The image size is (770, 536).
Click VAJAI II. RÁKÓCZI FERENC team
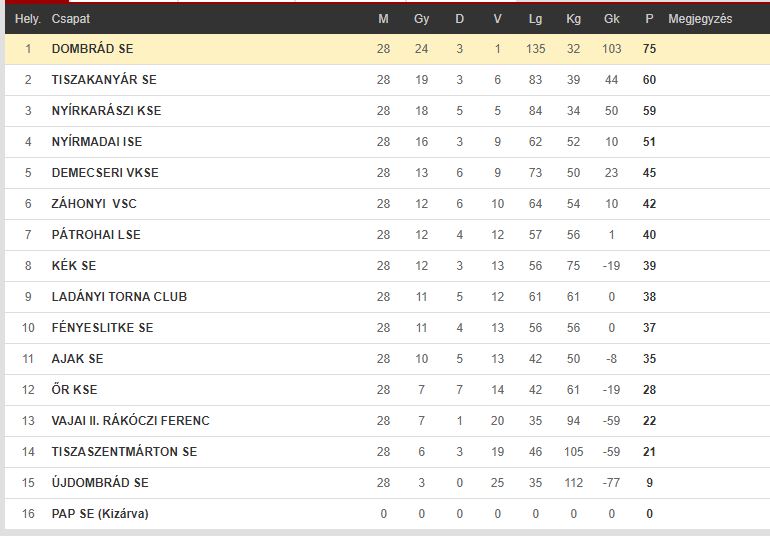tap(131, 420)
